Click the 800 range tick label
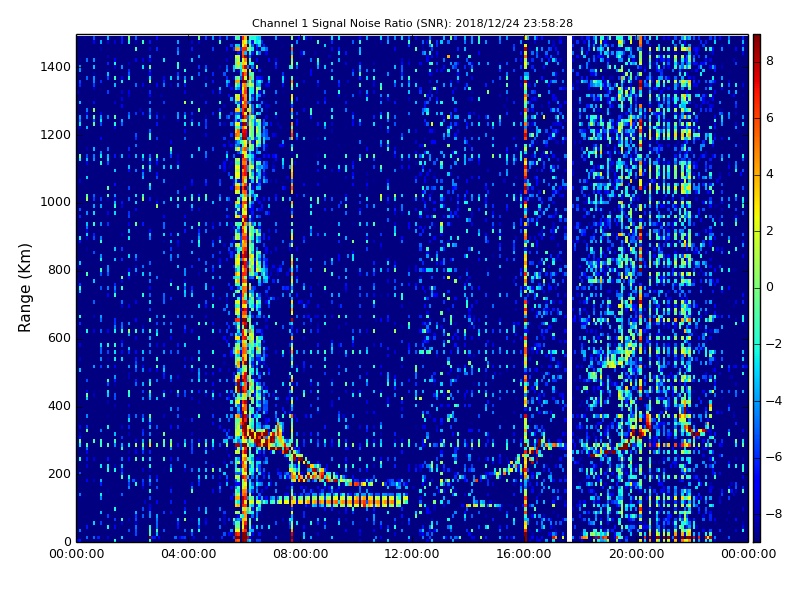 59,270
